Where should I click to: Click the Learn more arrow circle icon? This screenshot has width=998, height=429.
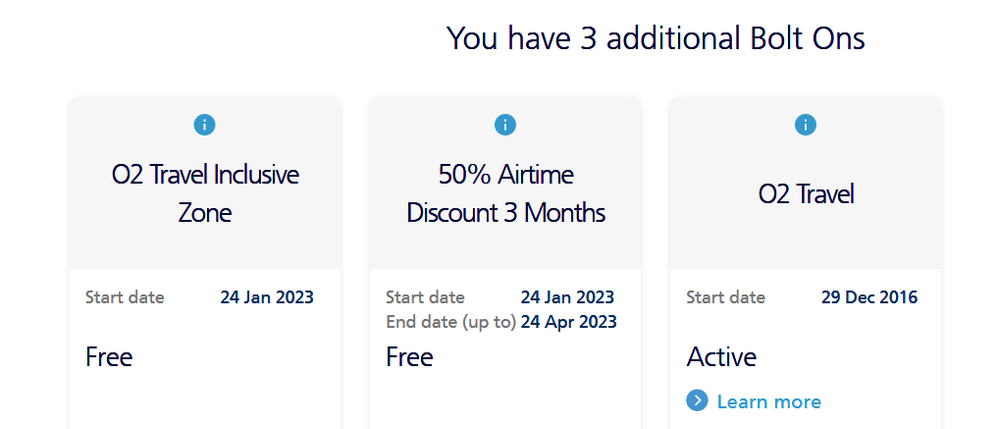tap(697, 400)
